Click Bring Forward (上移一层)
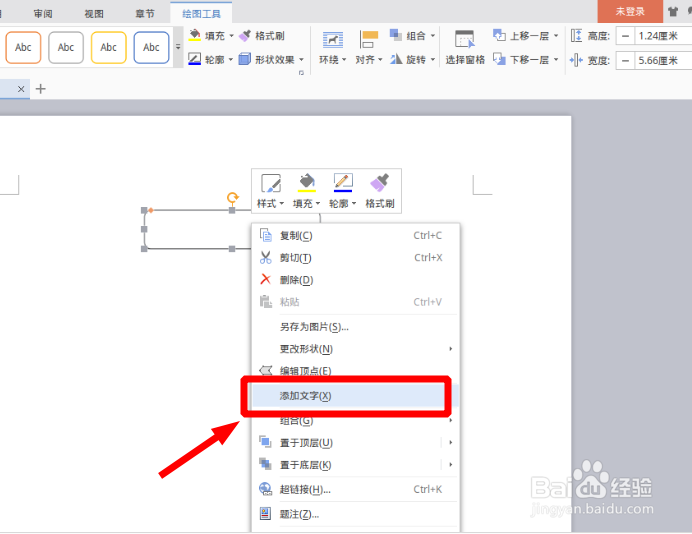The width and height of the screenshot is (692, 534). (x=522, y=35)
